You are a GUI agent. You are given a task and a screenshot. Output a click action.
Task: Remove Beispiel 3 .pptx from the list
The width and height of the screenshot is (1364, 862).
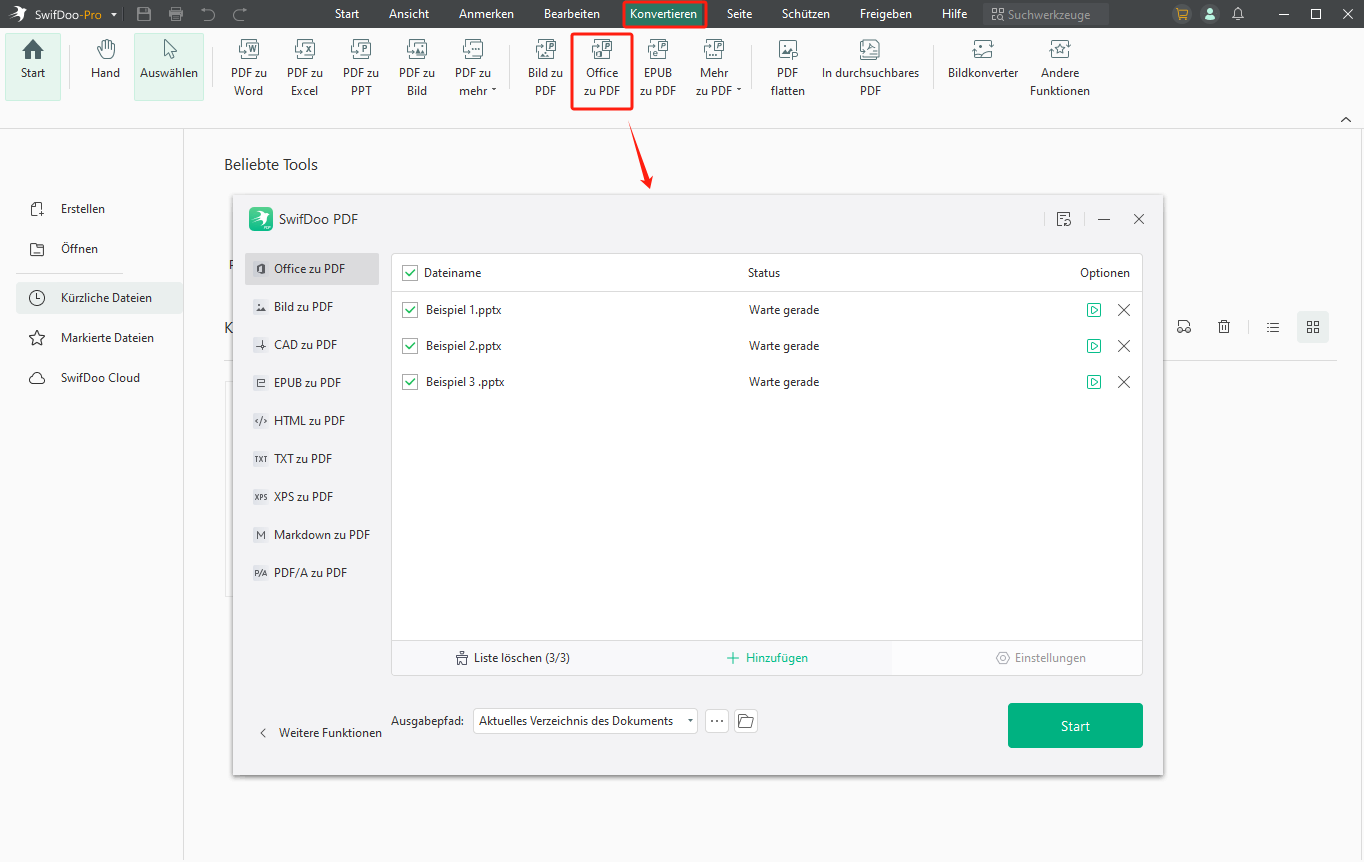[x=1124, y=382]
